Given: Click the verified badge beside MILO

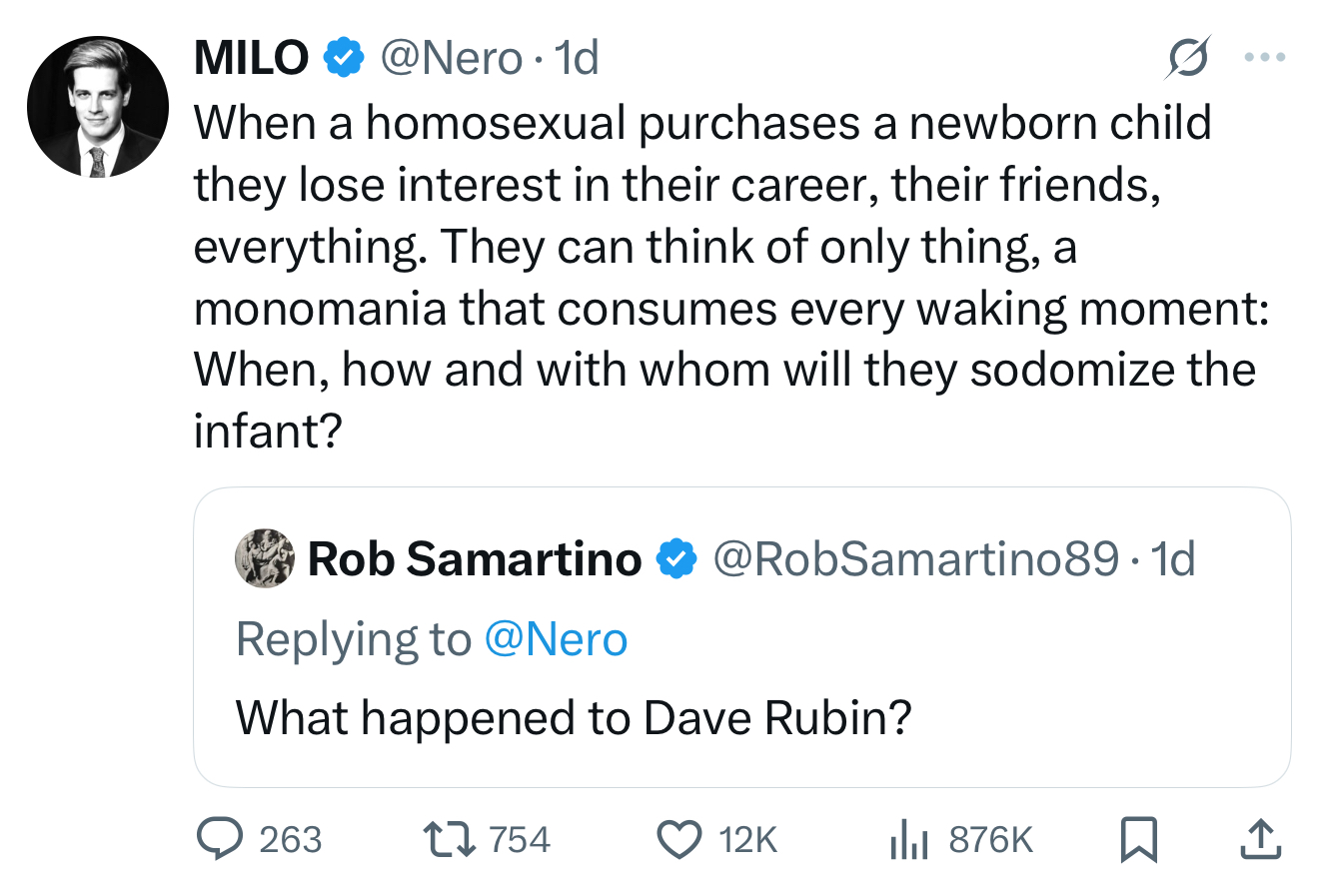Looking at the screenshot, I should point(344,58).
